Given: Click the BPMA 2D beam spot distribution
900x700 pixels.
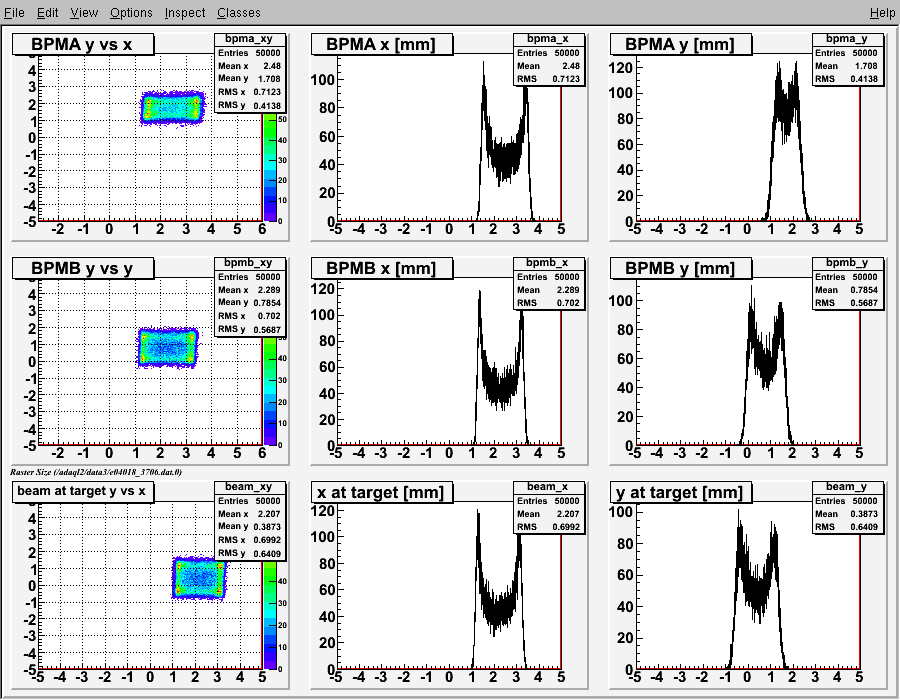Looking at the screenshot, I should click(172, 107).
